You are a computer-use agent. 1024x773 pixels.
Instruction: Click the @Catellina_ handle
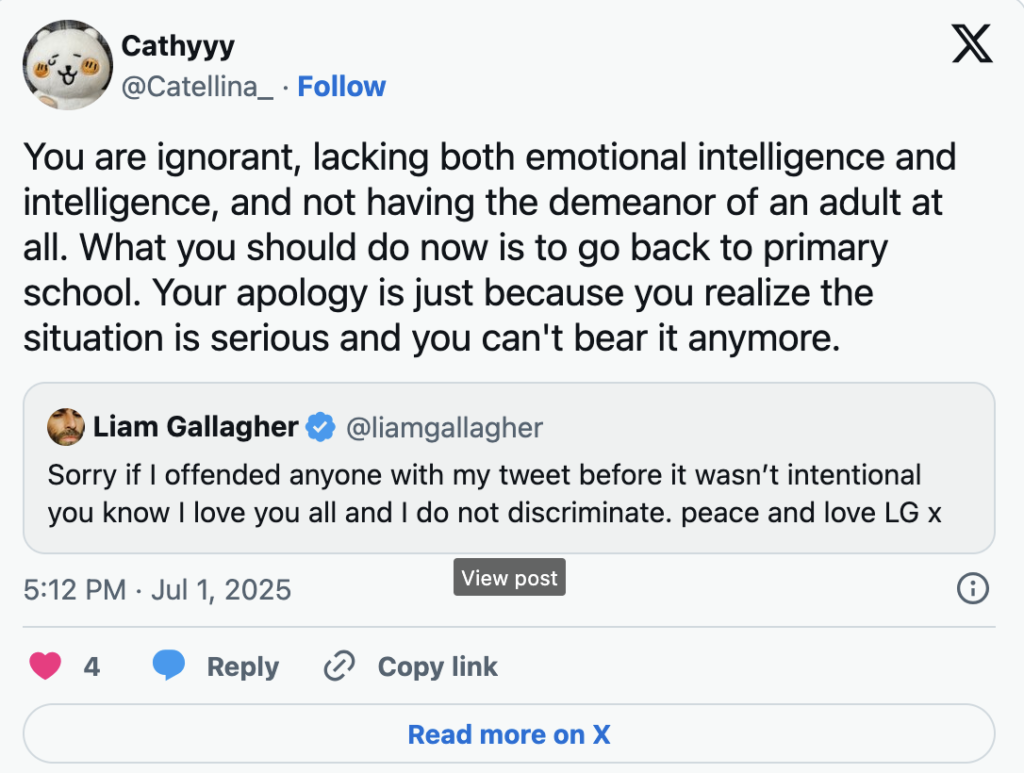tap(196, 87)
